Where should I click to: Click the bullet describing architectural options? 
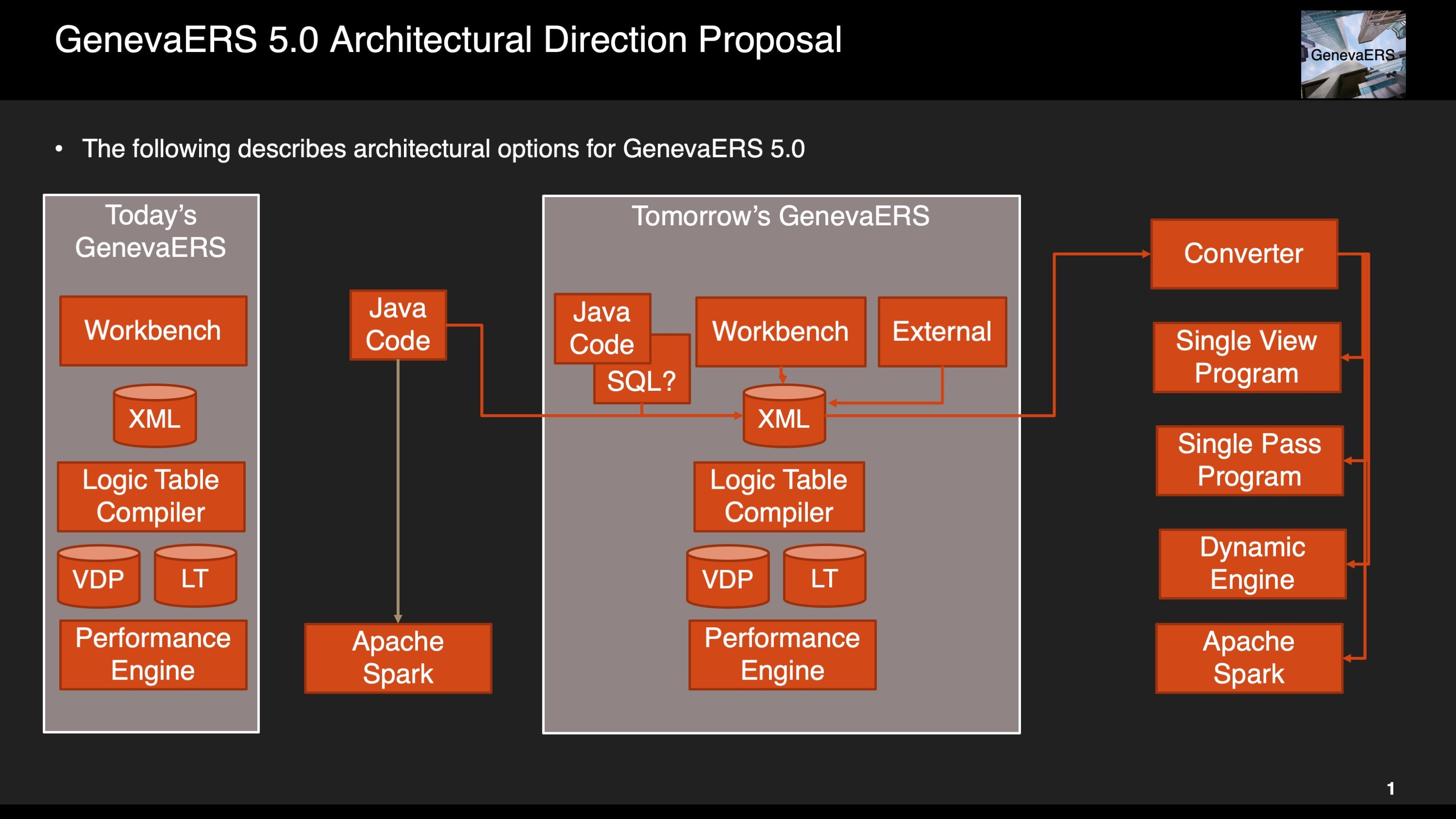click(x=443, y=149)
